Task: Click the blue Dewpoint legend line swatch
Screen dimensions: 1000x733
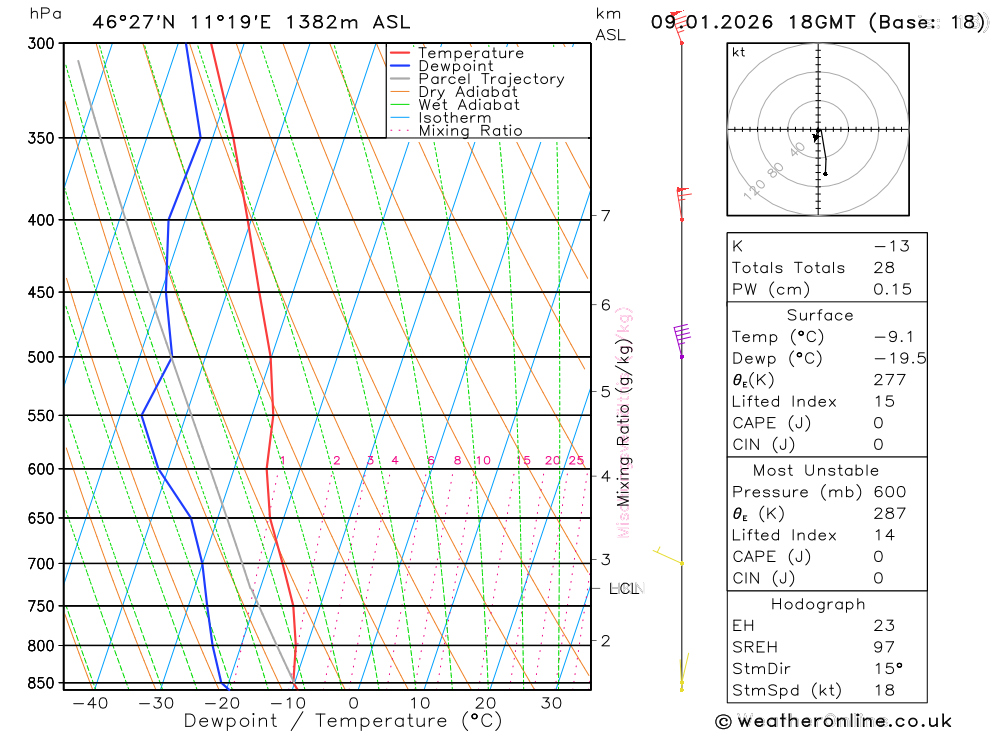Action: [400, 66]
